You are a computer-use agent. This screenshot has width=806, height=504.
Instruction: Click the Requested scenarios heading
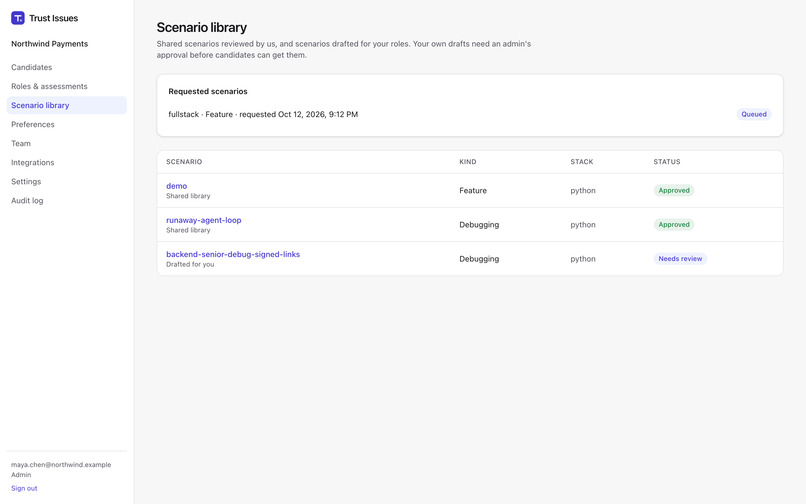(x=208, y=91)
